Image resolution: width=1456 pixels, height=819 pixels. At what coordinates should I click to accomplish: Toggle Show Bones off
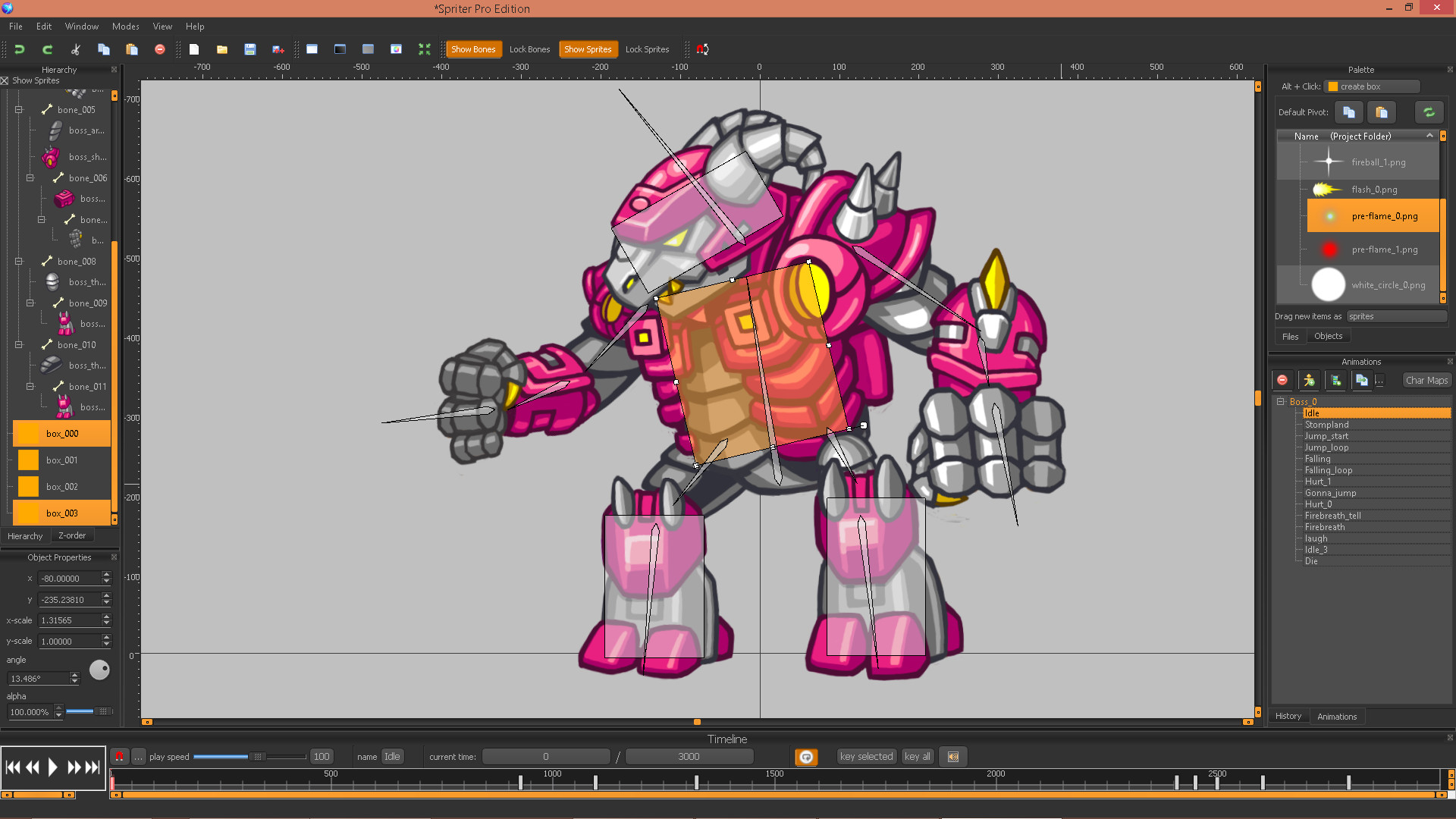(x=473, y=49)
